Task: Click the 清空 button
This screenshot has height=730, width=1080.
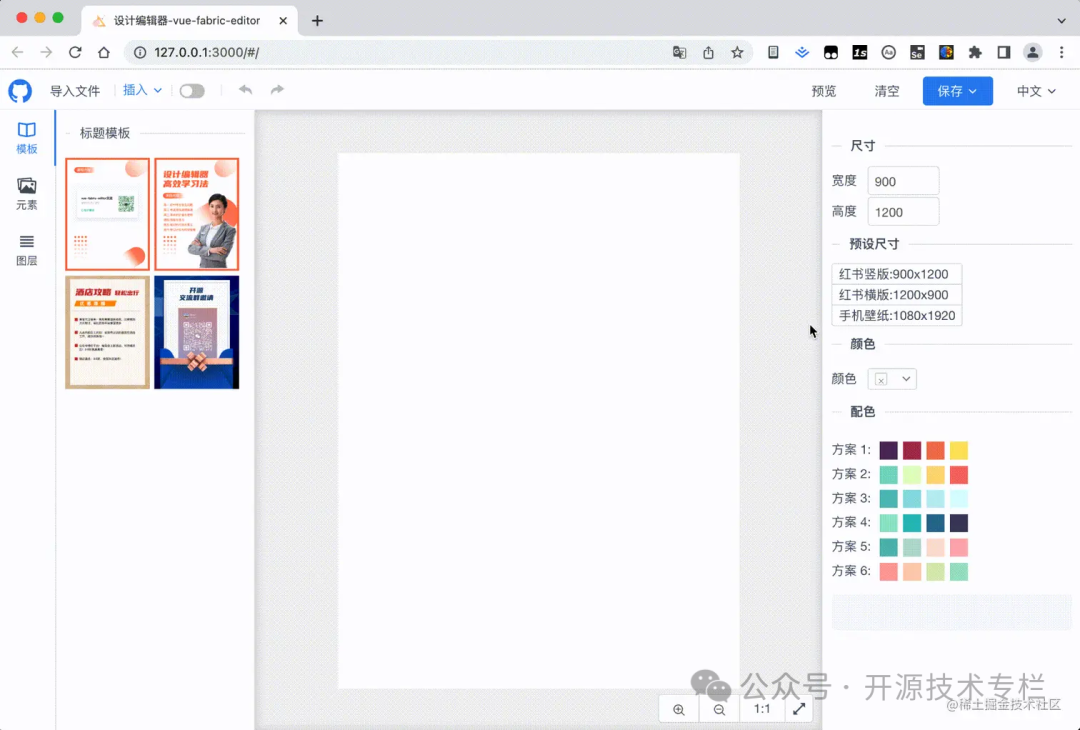Action: click(x=886, y=91)
